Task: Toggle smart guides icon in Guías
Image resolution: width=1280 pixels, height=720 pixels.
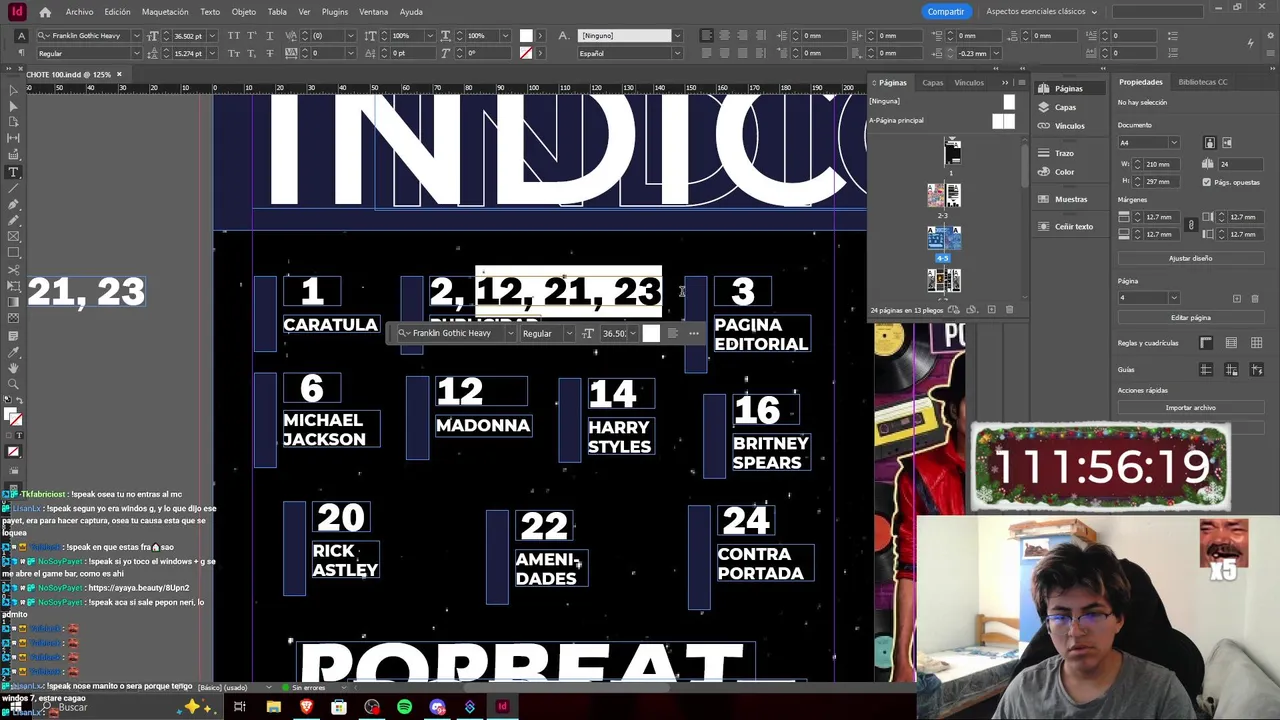Action: [1256, 370]
